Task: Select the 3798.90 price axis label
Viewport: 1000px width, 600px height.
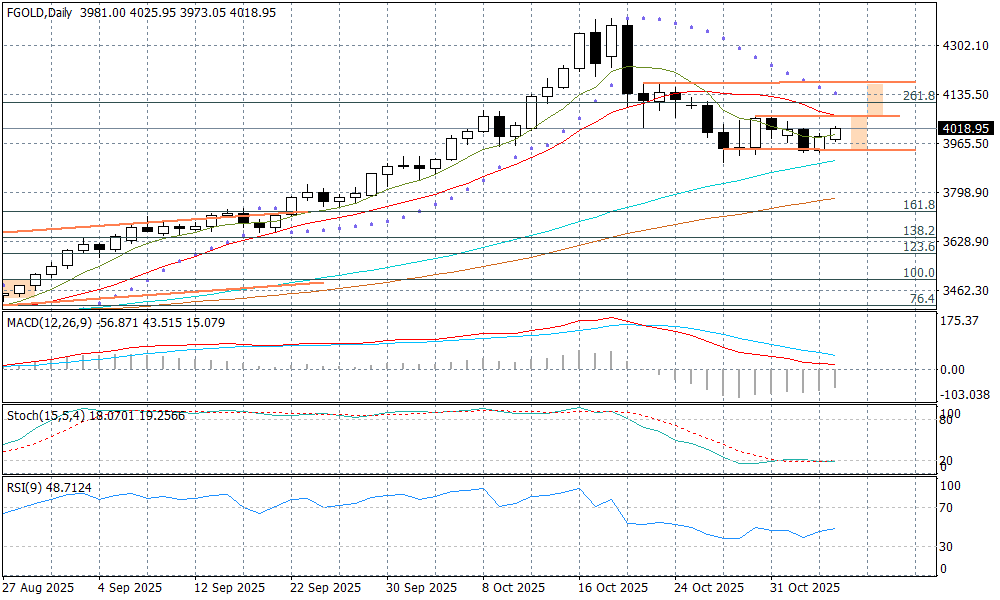Action: click(x=966, y=193)
